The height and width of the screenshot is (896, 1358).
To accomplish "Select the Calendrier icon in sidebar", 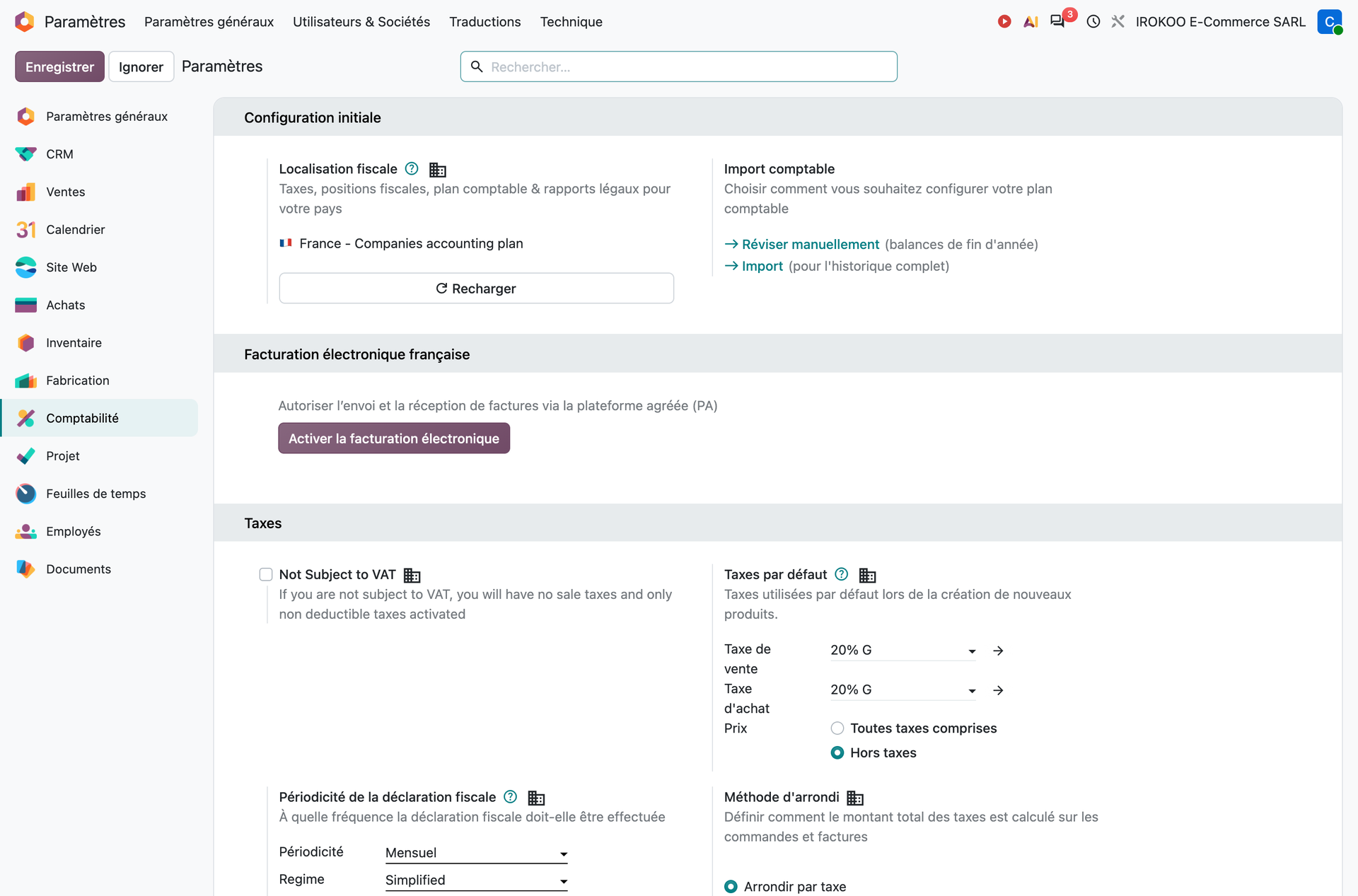I will (x=26, y=230).
